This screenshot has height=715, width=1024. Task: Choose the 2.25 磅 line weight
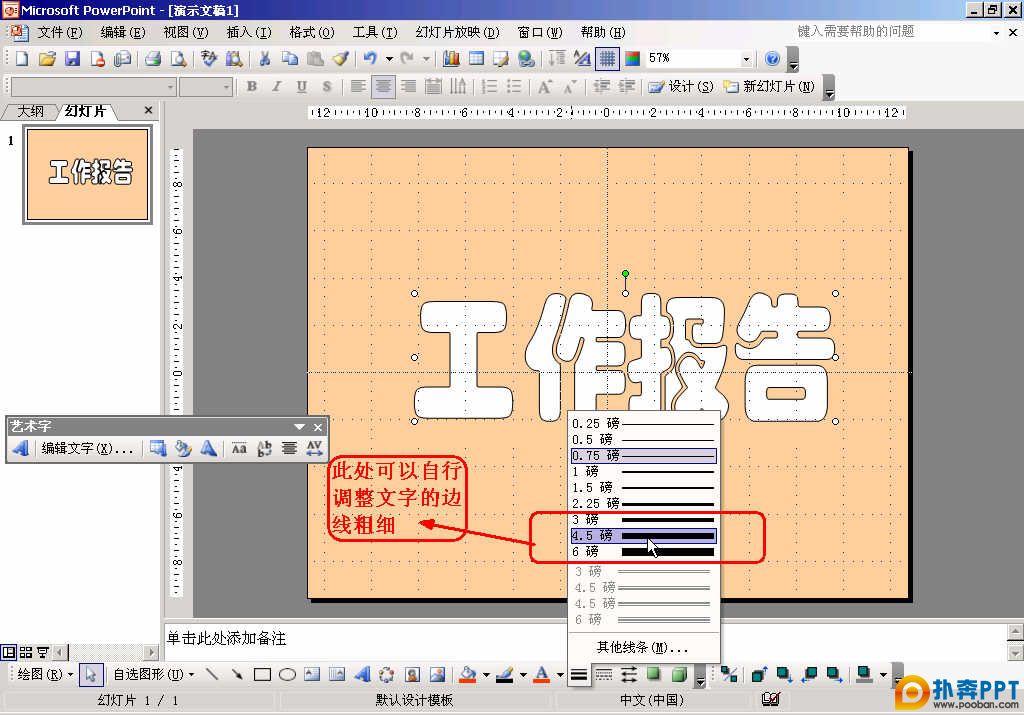pyautogui.click(x=644, y=503)
